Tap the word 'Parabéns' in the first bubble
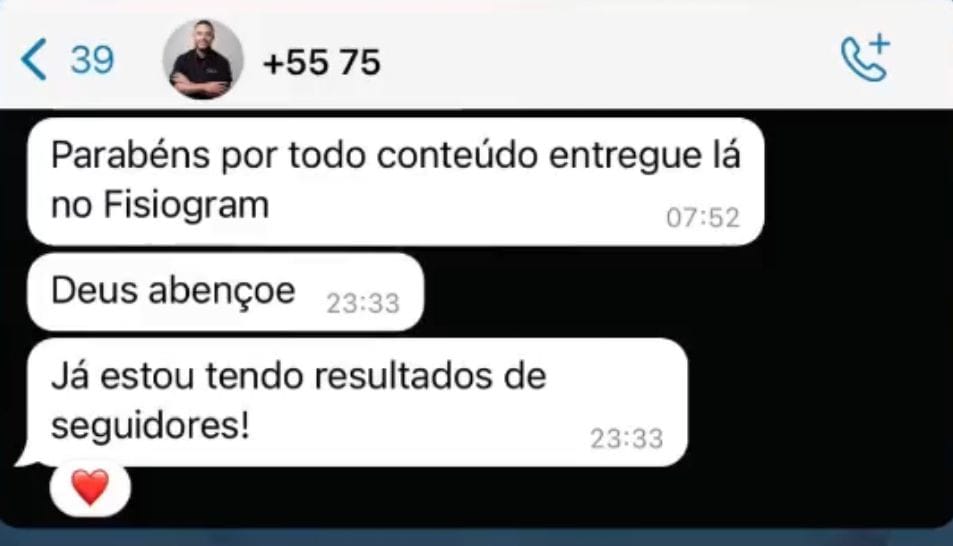This screenshot has width=953, height=546. pyautogui.click(x=131, y=156)
